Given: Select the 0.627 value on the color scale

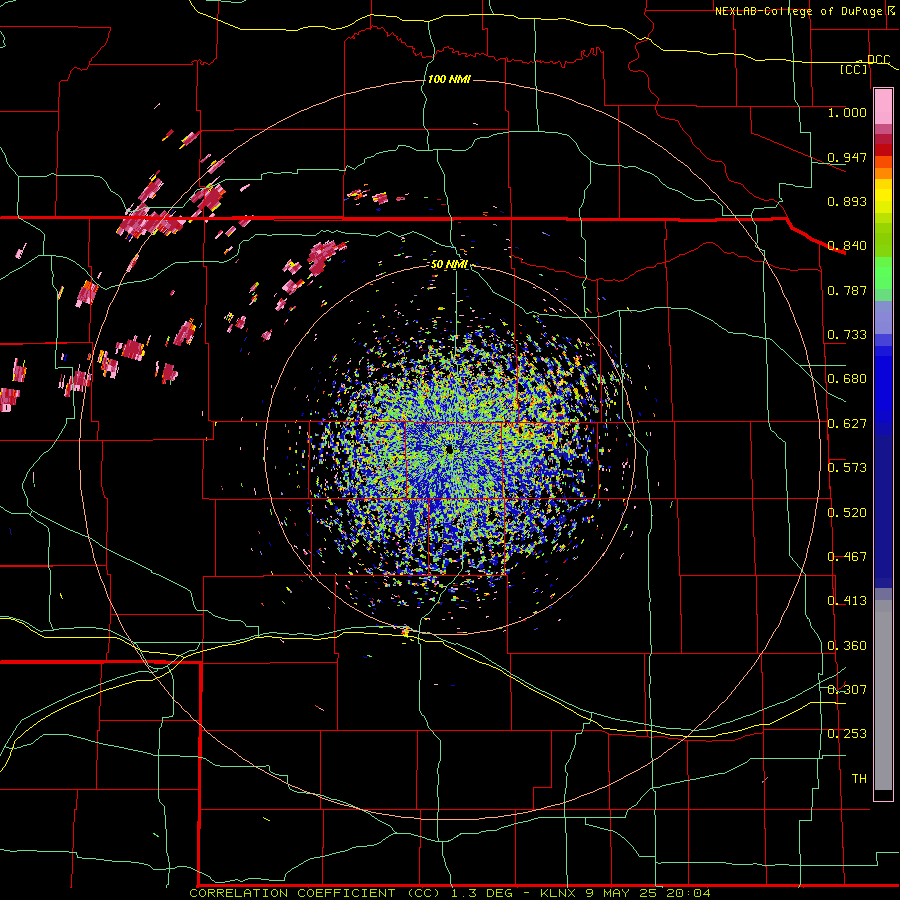Looking at the screenshot, I should [x=847, y=424].
